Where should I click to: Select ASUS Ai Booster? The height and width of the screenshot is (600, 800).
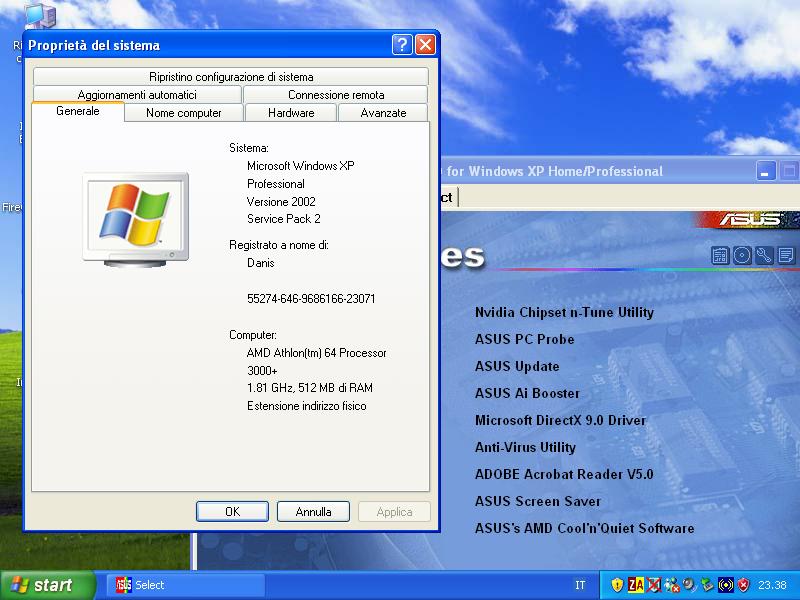tap(527, 393)
